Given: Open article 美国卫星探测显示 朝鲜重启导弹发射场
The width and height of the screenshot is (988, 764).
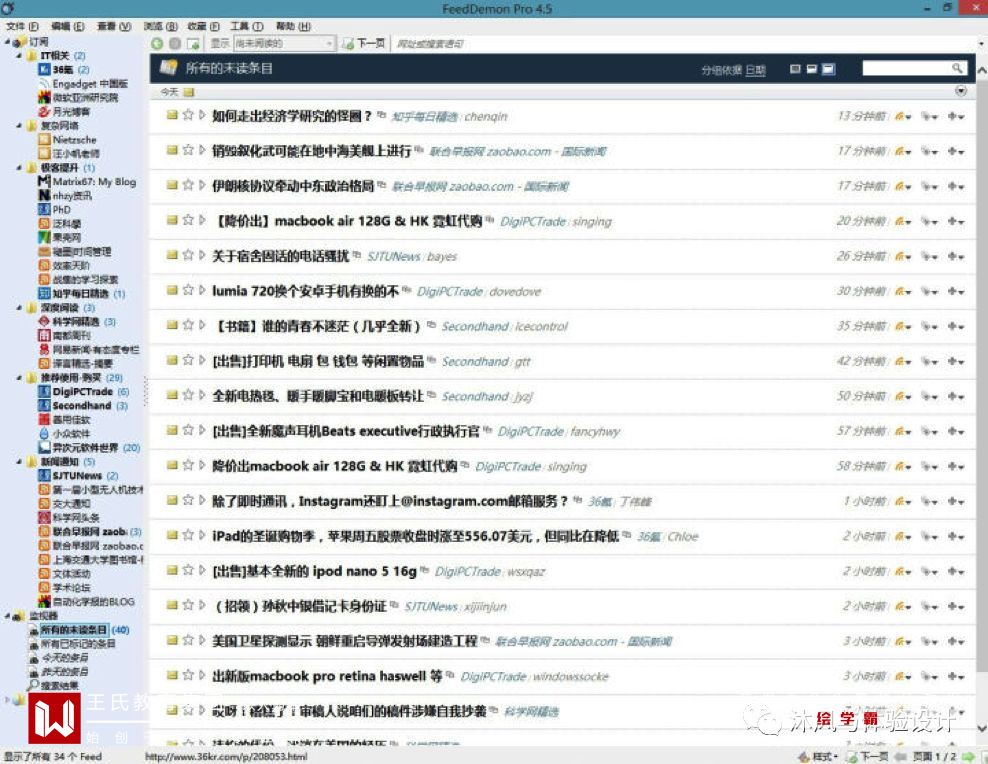Looking at the screenshot, I should (x=345, y=641).
